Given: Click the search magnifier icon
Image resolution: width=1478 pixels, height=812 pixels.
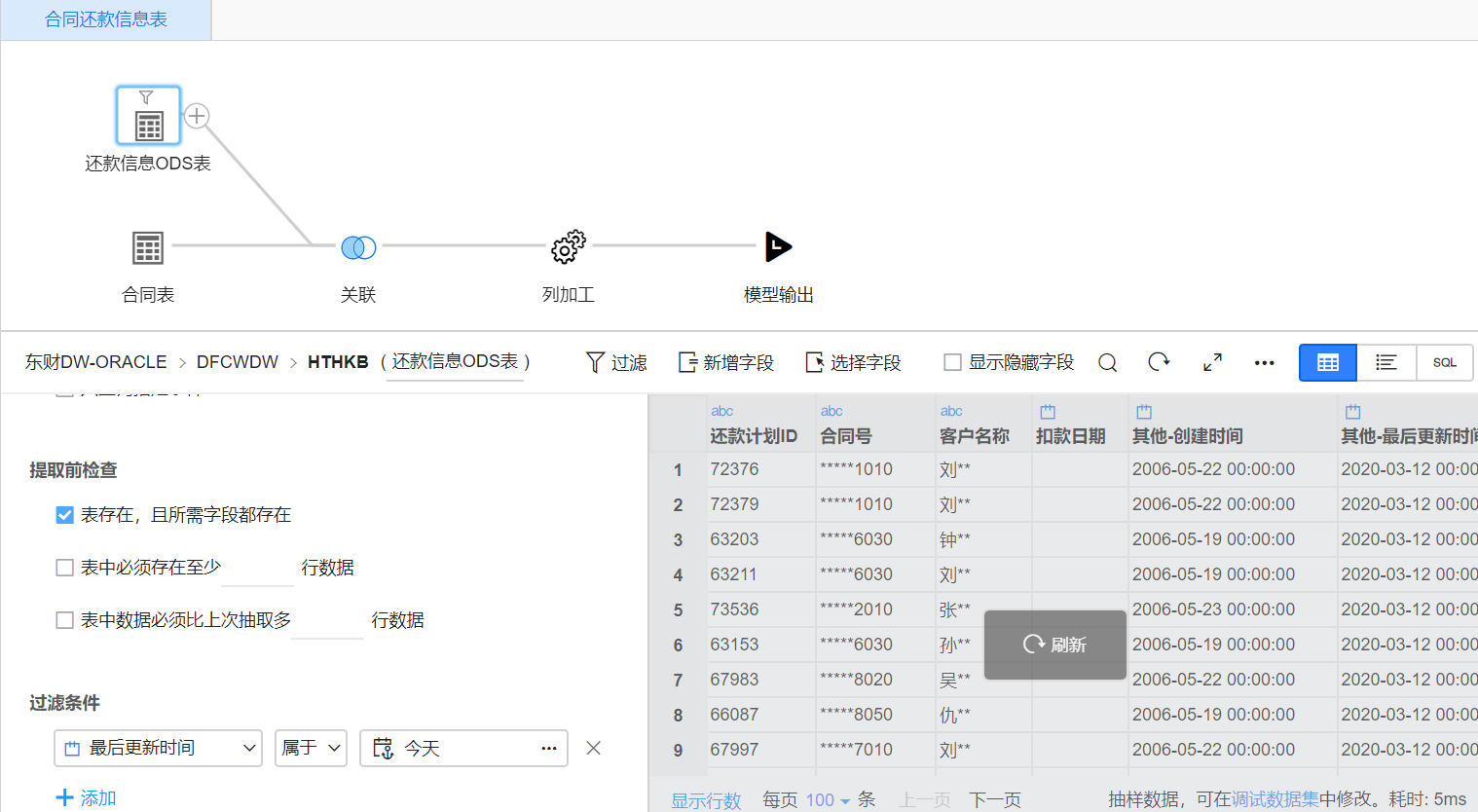Looking at the screenshot, I should click(1107, 361).
